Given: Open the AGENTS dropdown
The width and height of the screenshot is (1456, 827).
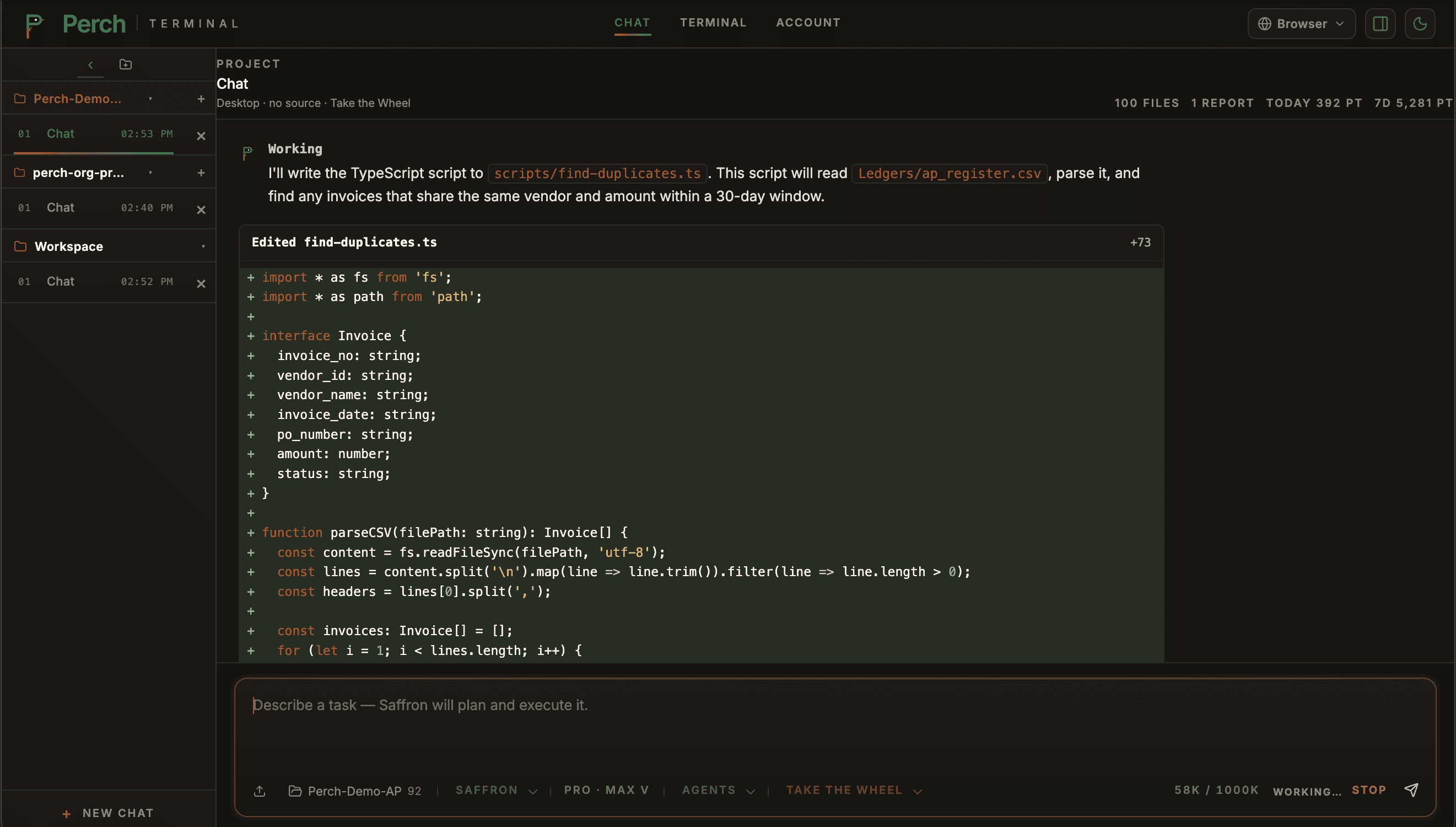Looking at the screenshot, I should [x=718, y=790].
